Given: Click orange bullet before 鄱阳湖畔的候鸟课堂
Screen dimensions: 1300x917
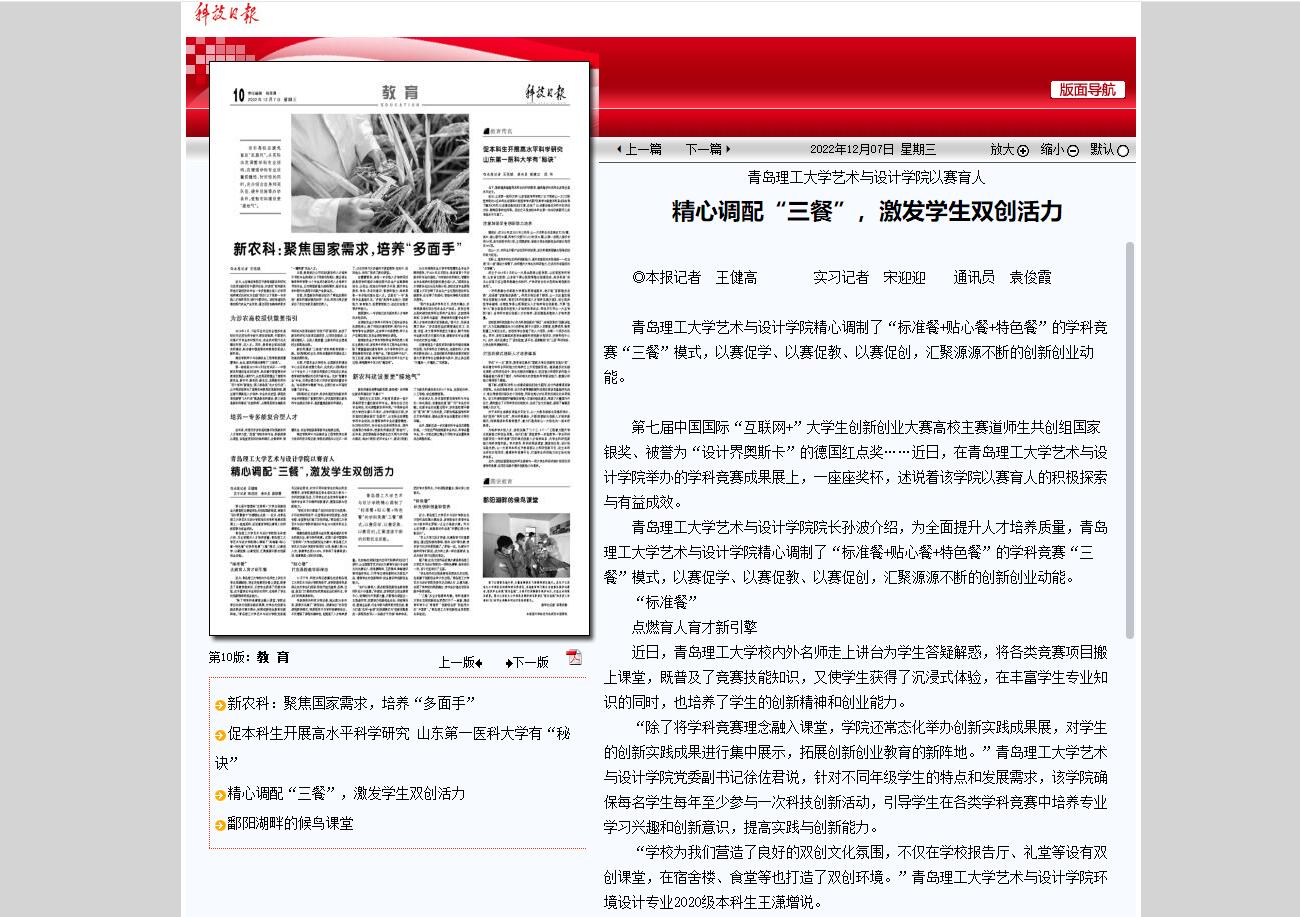Looking at the screenshot, I should (220, 825).
